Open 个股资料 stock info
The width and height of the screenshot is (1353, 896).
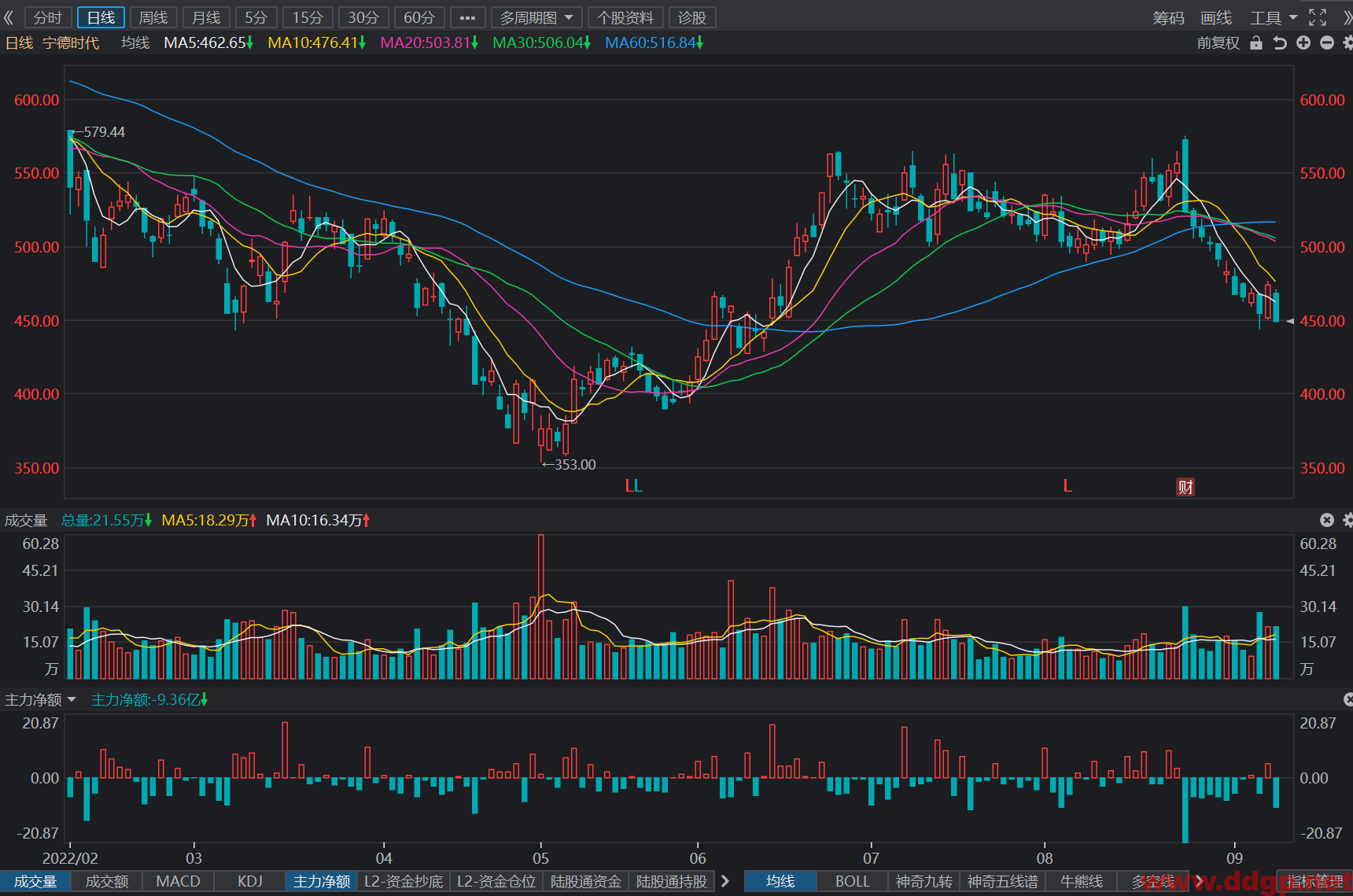click(625, 17)
